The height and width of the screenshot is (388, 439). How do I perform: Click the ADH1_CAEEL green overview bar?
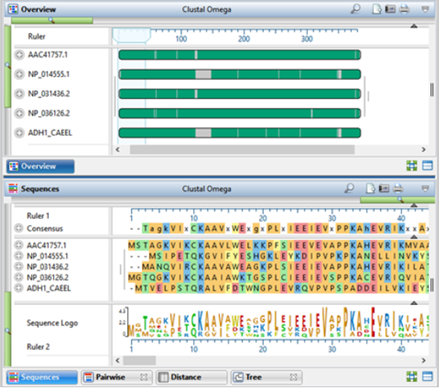pos(240,133)
